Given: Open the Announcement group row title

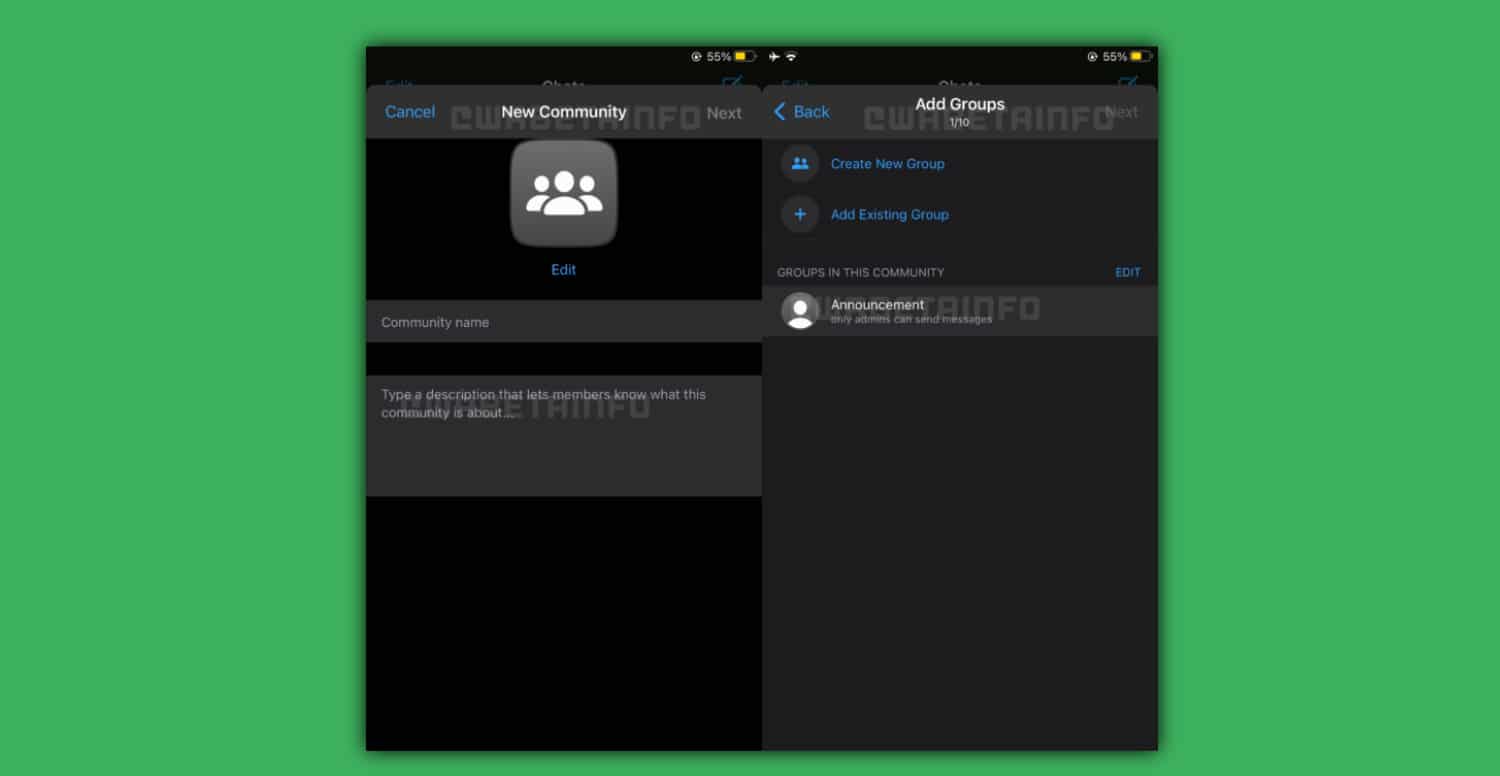Looking at the screenshot, I should click(x=877, y=304).
